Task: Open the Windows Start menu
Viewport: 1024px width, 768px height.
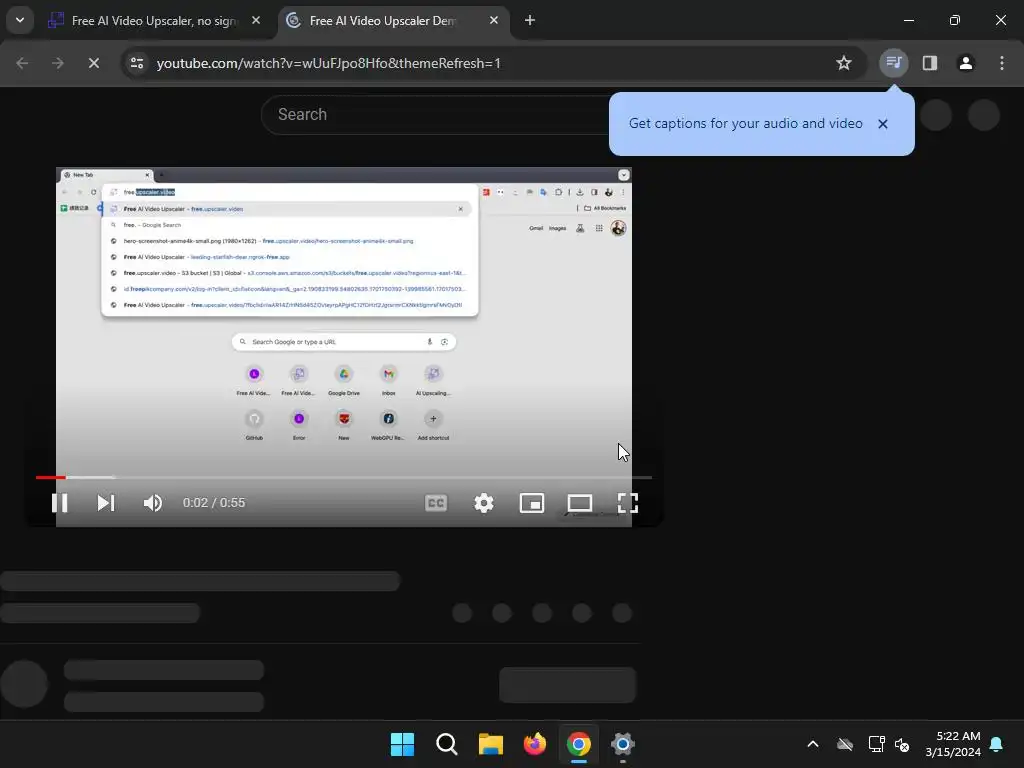Action: click(x=402, y=744)
